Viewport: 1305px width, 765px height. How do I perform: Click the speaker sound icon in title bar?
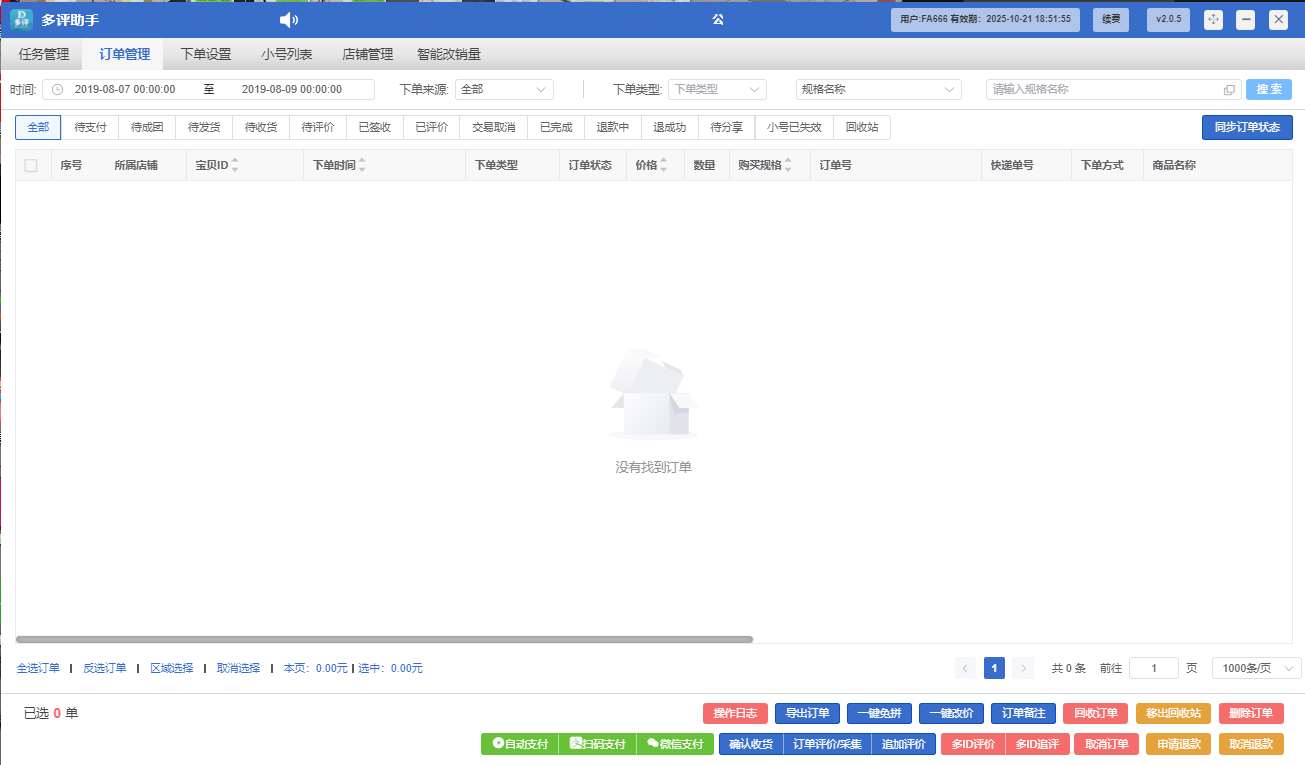click(x=288, y=20)
